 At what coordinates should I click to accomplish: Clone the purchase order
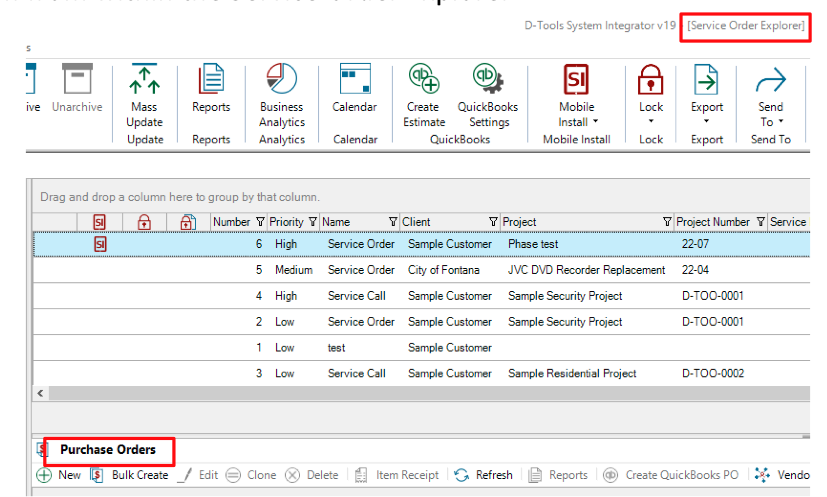click(x=251, y=475)
